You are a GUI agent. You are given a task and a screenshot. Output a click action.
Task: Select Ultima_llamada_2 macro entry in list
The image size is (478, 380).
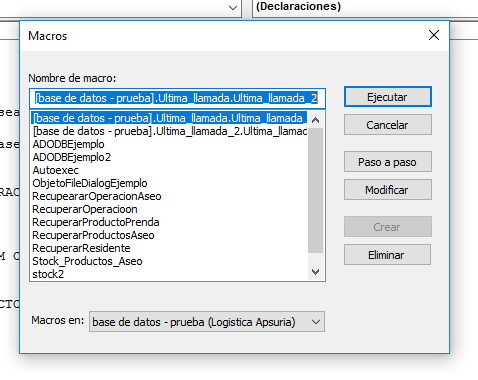pos(169,131)
